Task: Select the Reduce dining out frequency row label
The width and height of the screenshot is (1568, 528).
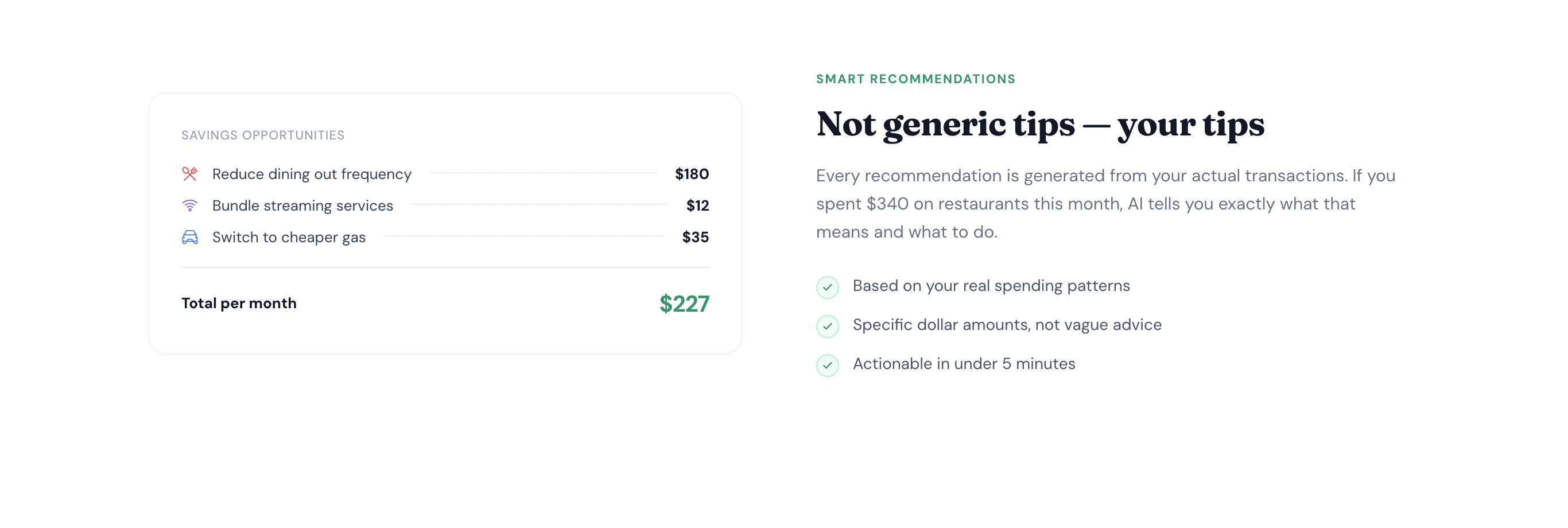Action: tap(312, 174)
